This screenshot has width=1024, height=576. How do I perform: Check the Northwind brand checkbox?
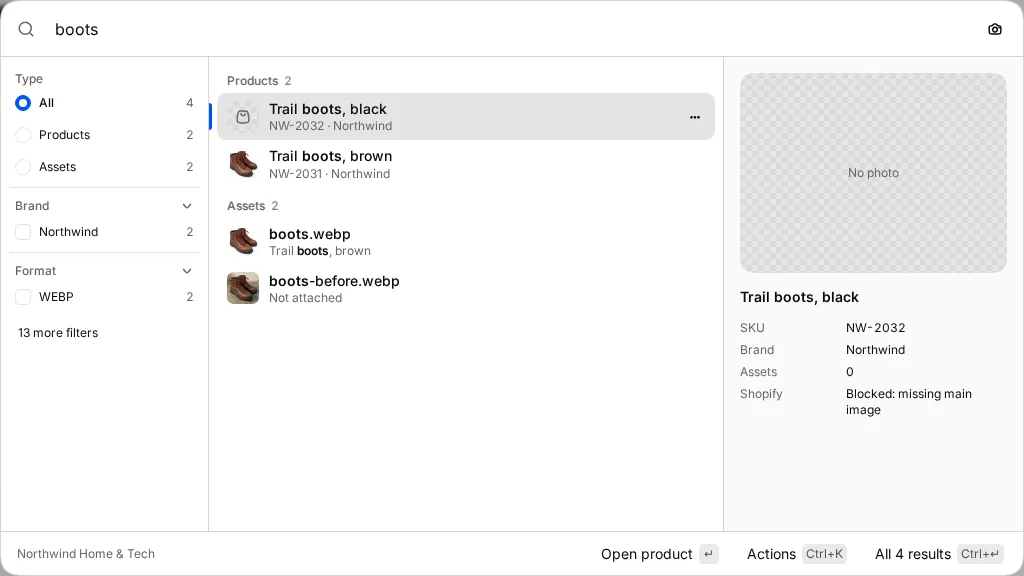click(23, 232)
